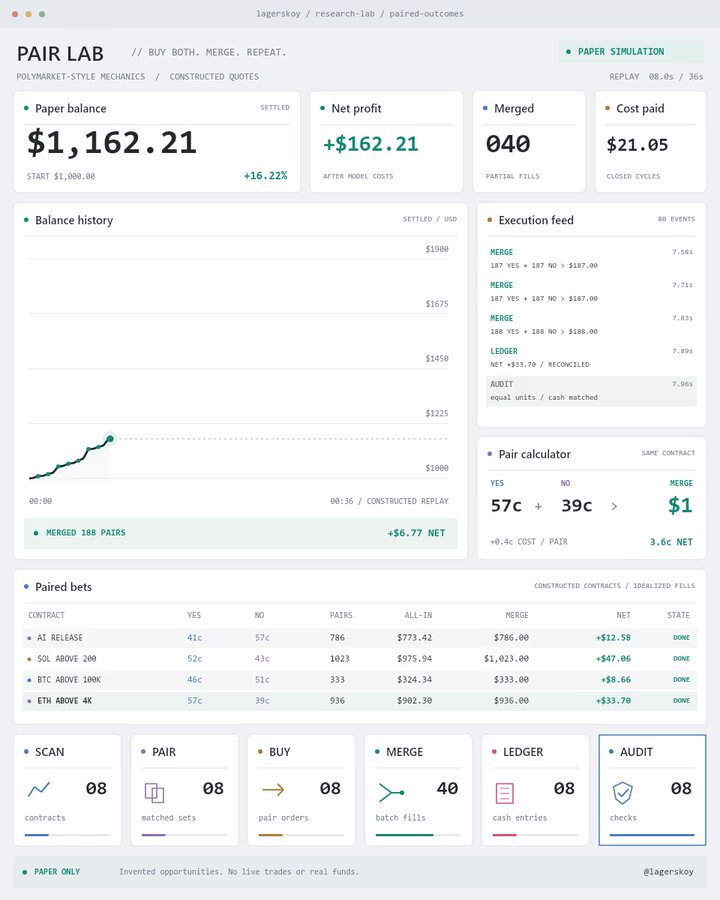
Task: Click the +$8.66 net value
Action: click(616, 680)
